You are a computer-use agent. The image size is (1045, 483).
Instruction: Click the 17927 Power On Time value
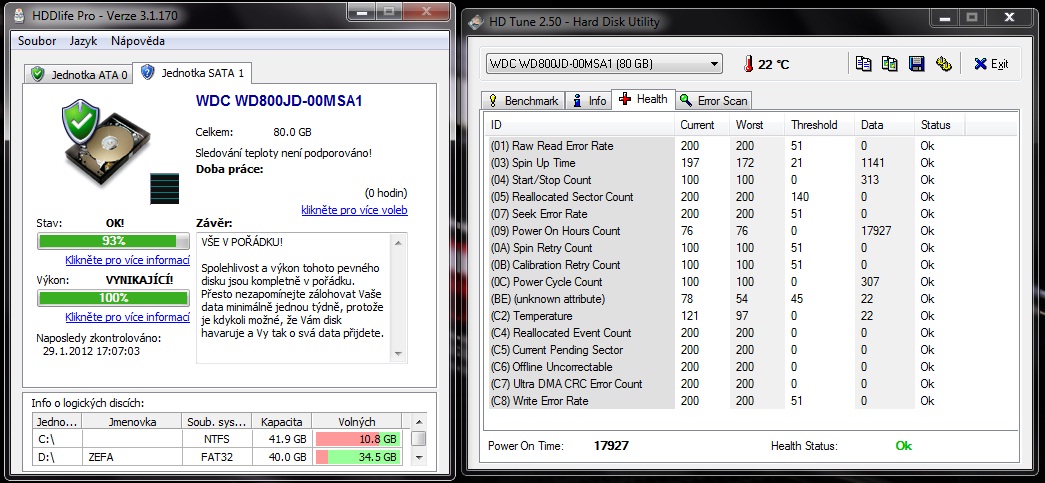point(611,446)
